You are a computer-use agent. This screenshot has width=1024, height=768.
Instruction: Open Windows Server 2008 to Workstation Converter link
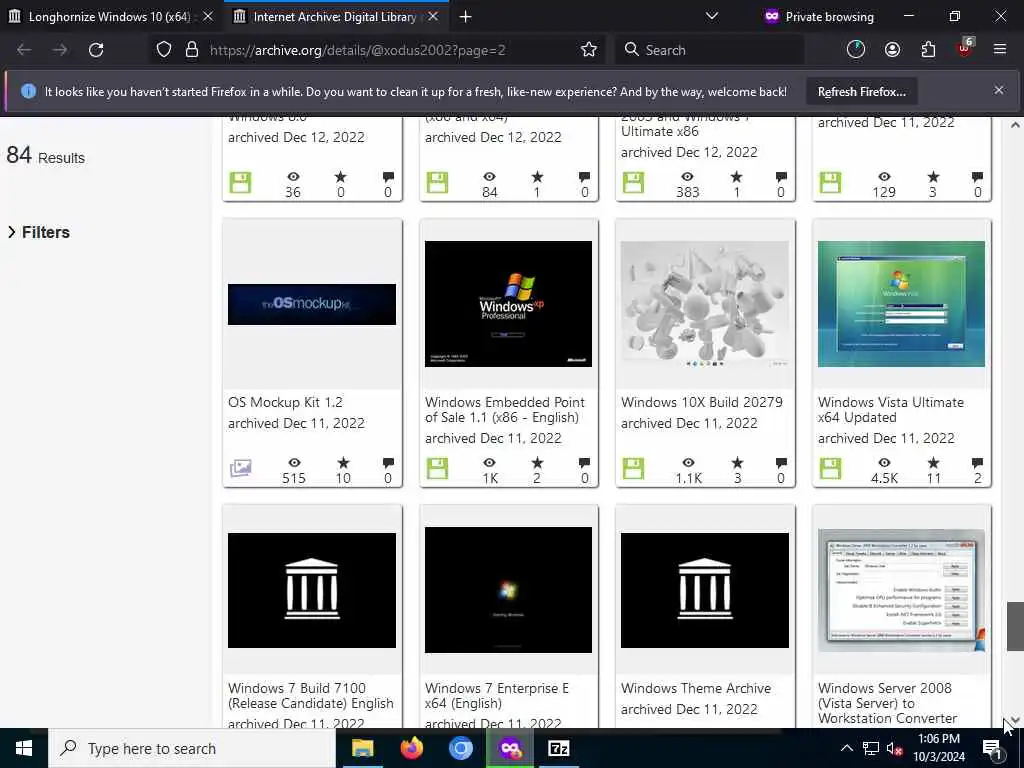(x=888, y=703)
